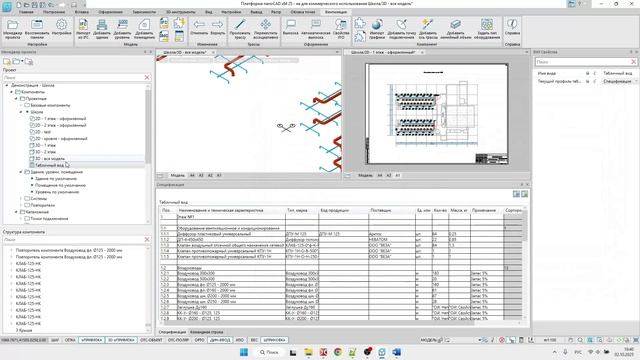The width and height of the screenshot is (640, 360).
Task: Switch to Командная строка tab
Action: point(207,332)
